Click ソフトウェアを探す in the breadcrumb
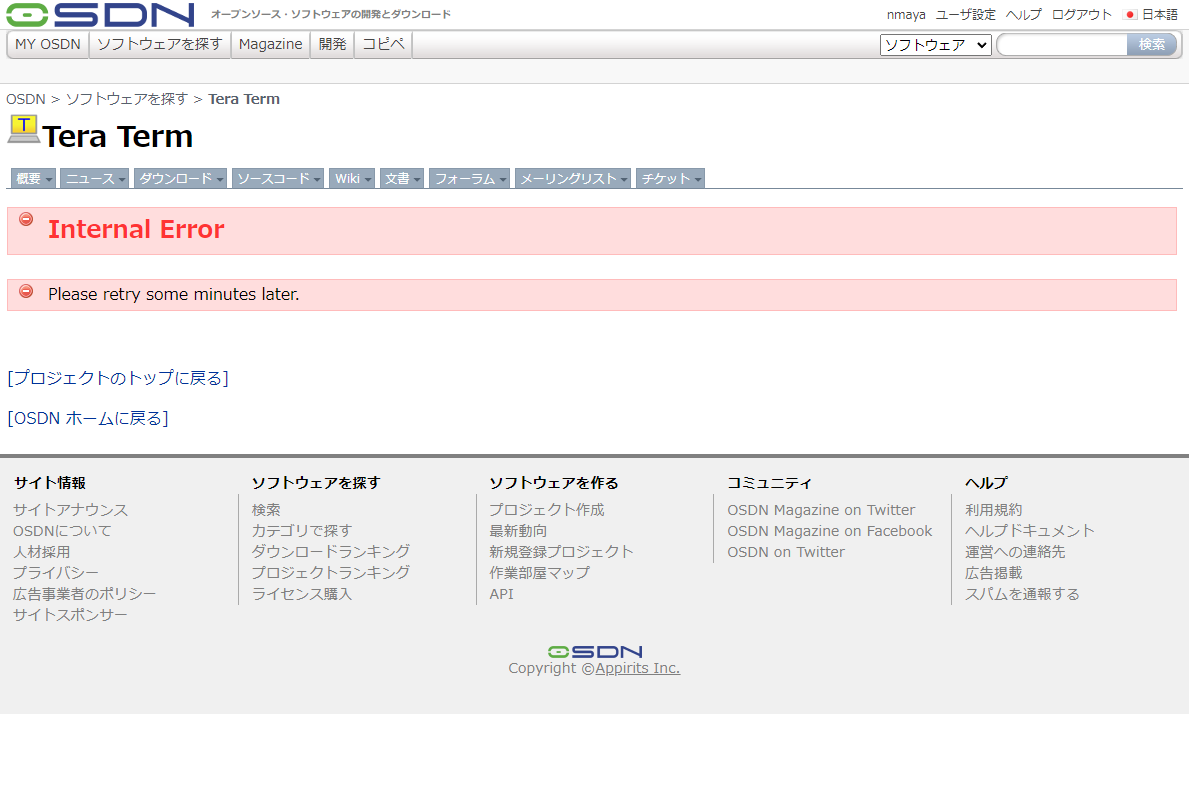 [x=127, y=99]
